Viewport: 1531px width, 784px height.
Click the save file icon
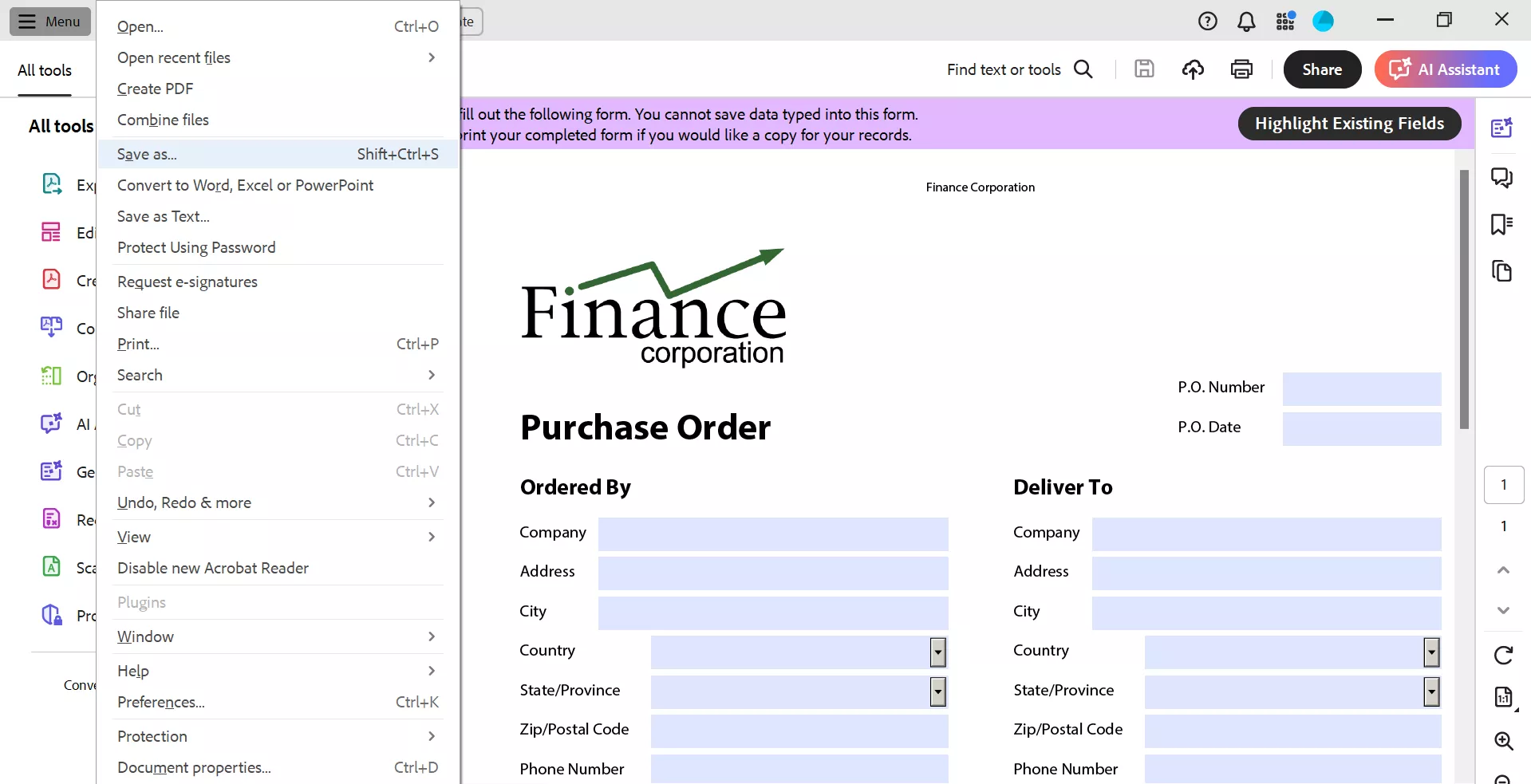click(x=1144, y=69)
